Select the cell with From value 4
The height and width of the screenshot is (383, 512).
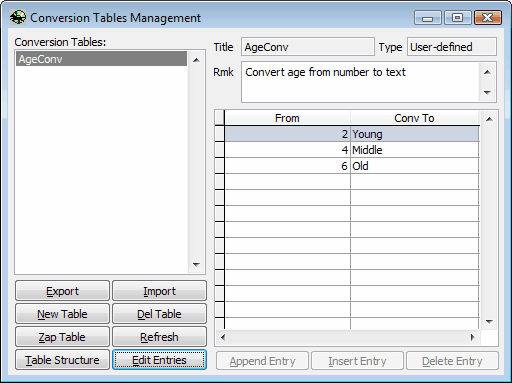pyautogui.click(x=287, y=150)
